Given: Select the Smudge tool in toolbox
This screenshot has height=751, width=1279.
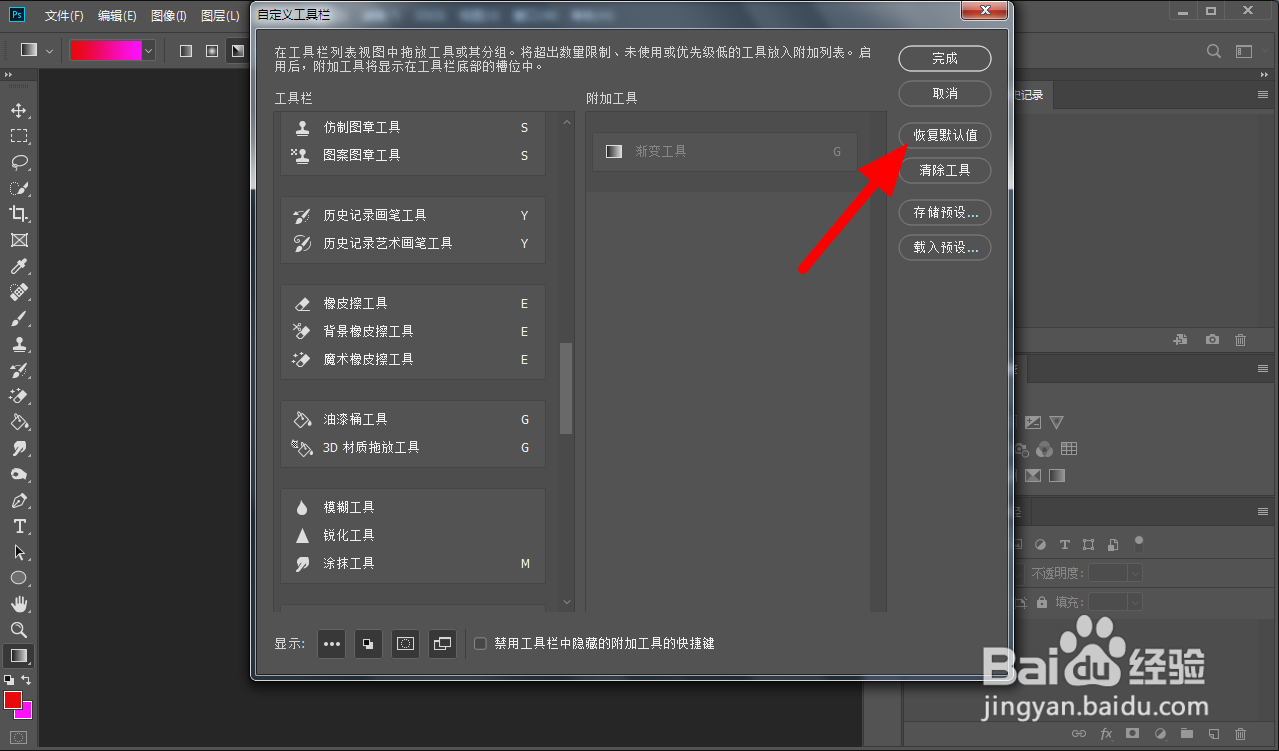Looking at the screenshot, I should [19, 448].
